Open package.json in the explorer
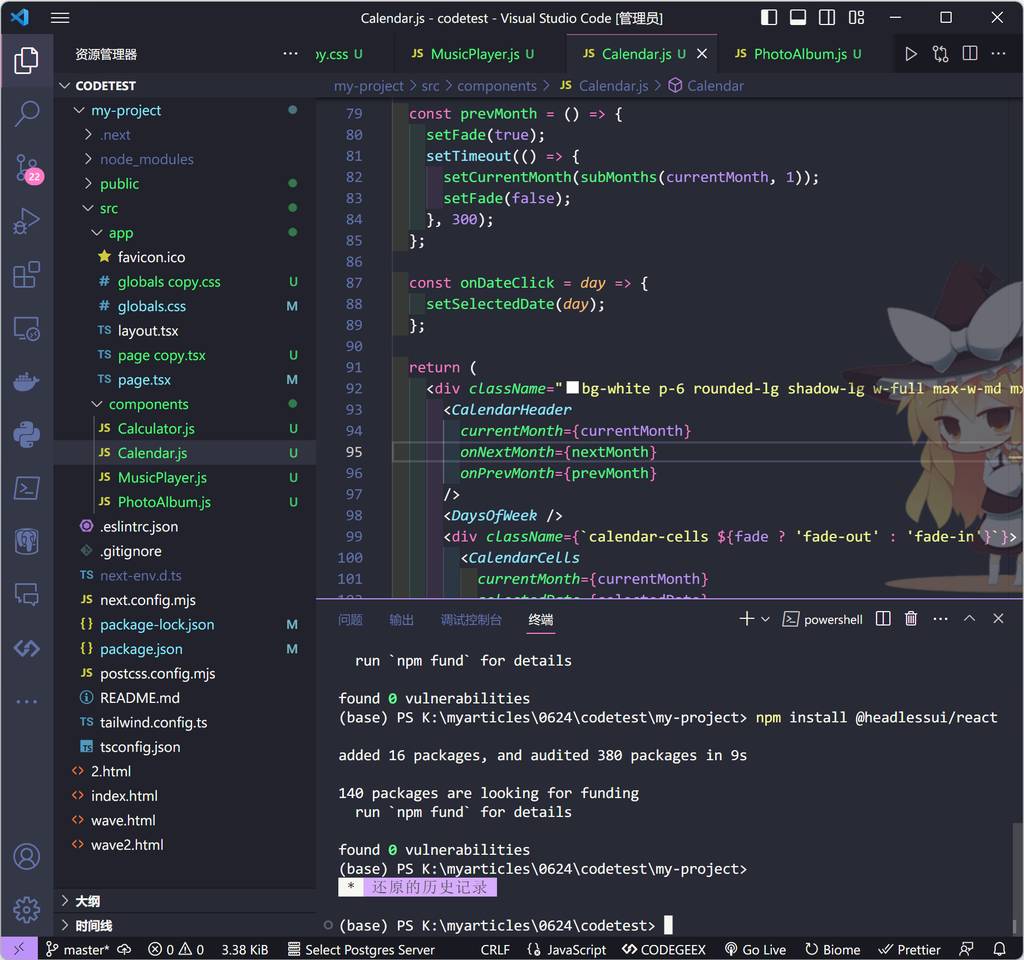This screenshot has height=960, width=1024. point(141,649)
